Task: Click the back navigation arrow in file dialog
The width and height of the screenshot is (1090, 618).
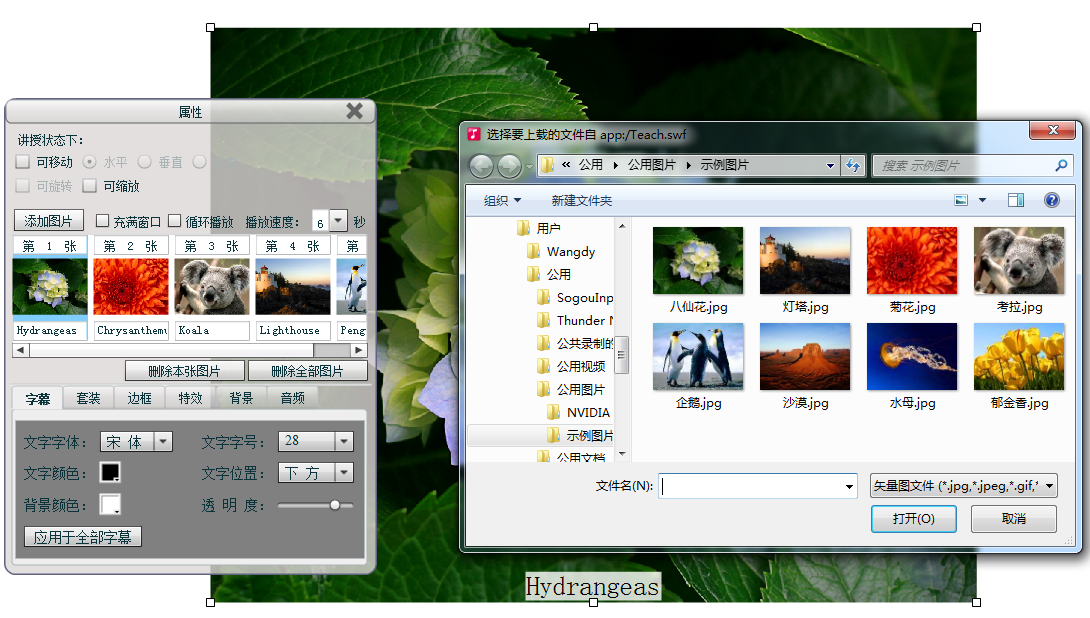Action: (481, 166)
